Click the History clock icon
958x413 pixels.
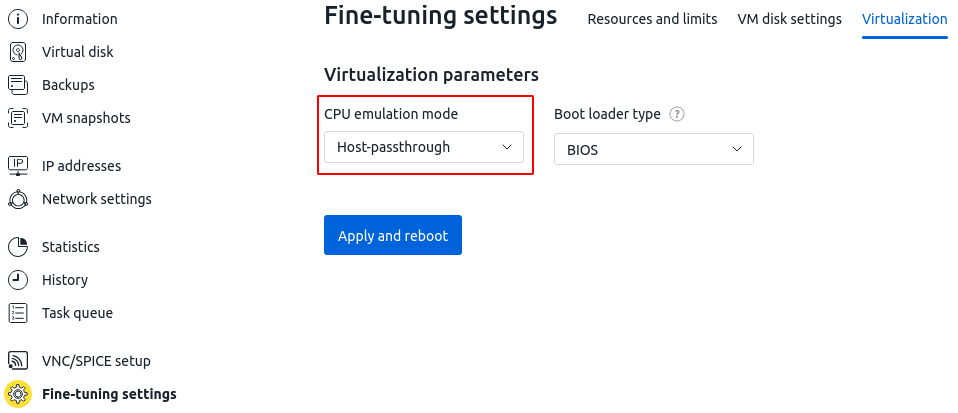coord(18,280)
